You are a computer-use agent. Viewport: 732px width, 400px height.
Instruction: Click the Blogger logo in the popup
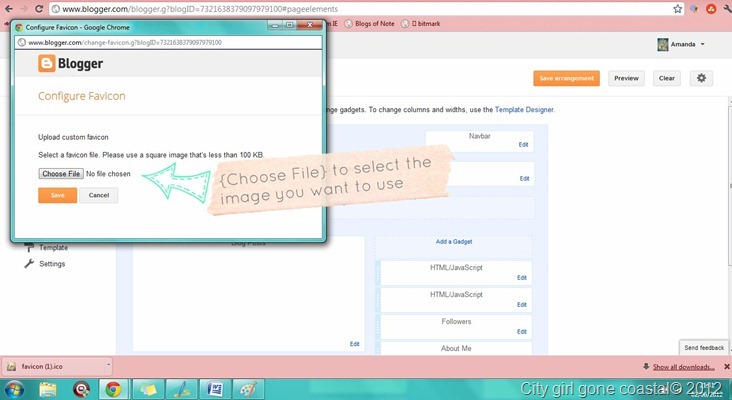pos(70,63)
